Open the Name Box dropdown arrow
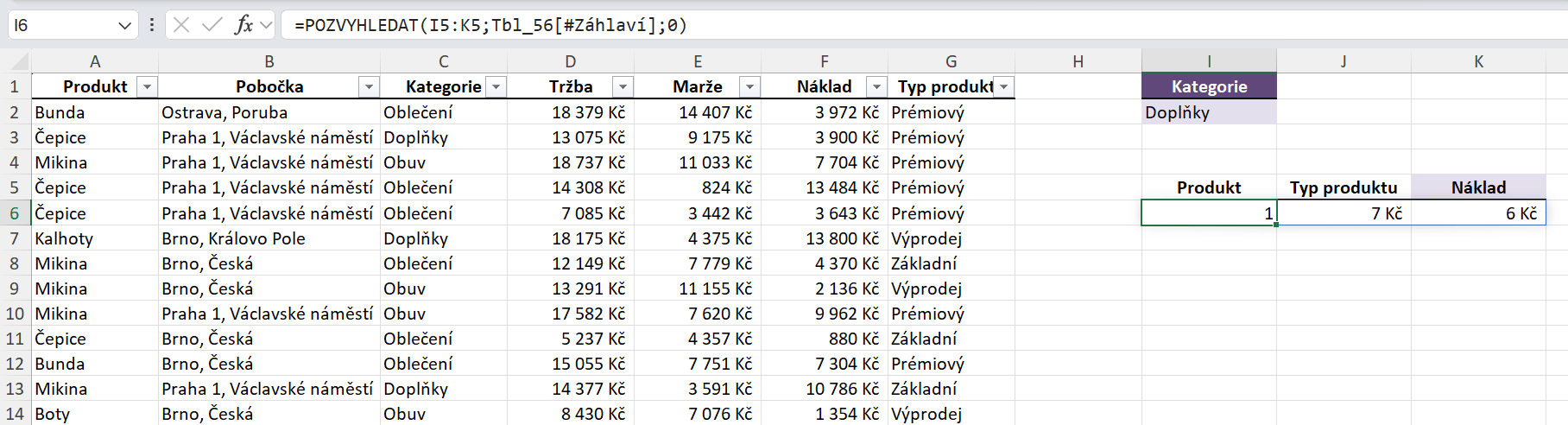 (125, 26)
